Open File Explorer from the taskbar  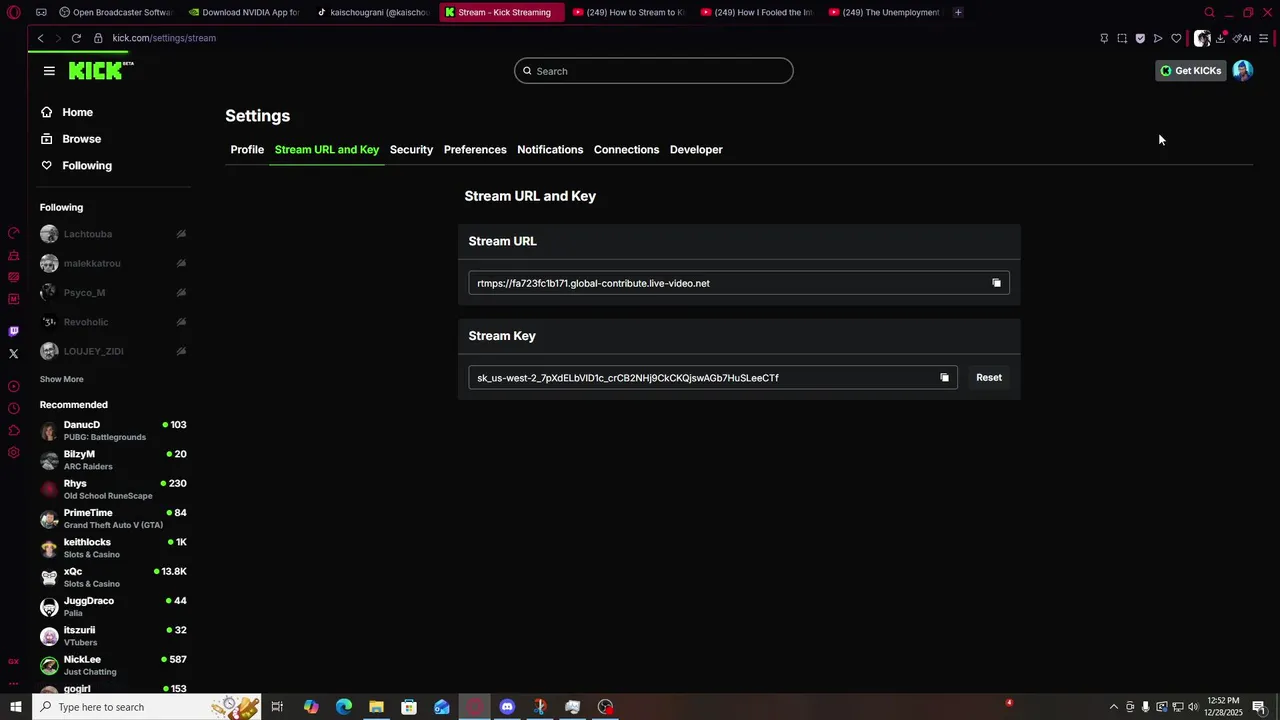click(x=376, y=707)
